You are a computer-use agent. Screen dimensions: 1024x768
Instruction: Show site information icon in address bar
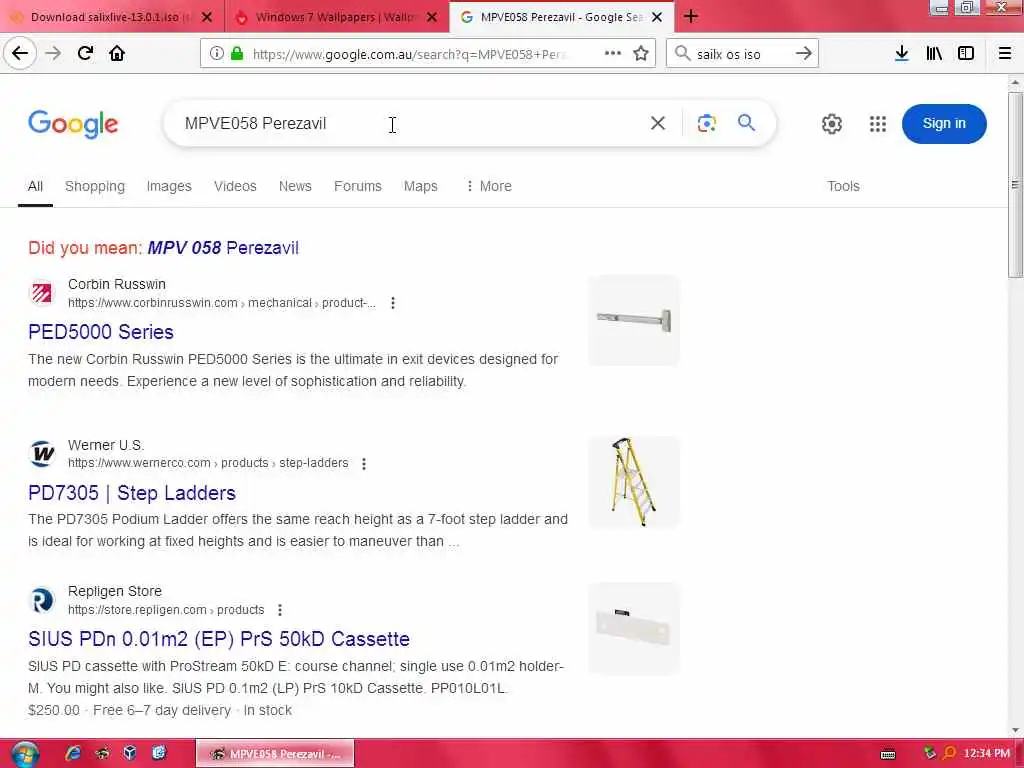[x=217, y=54]
